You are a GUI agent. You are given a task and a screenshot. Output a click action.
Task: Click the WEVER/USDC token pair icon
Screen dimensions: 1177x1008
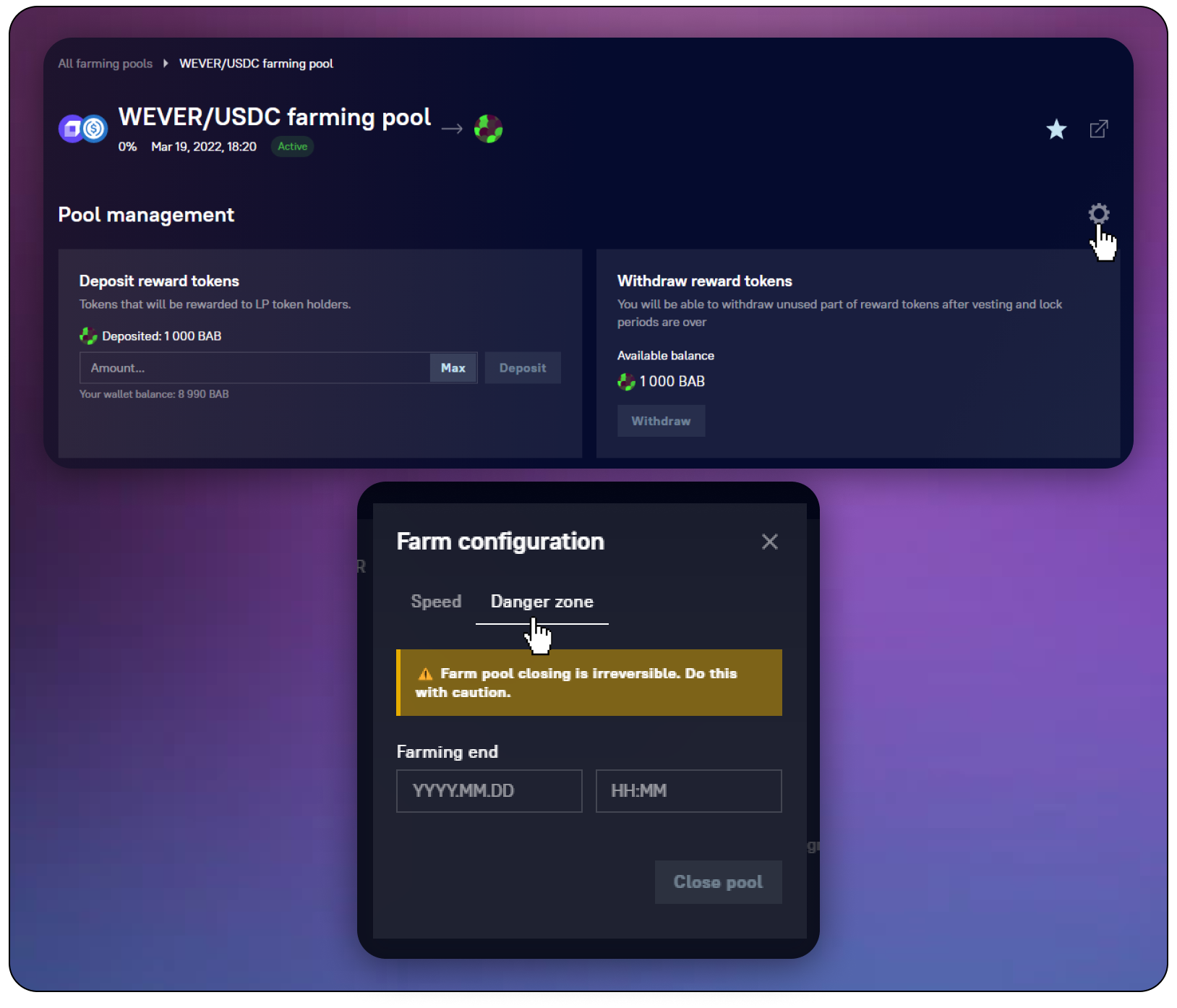coord(83,129)
